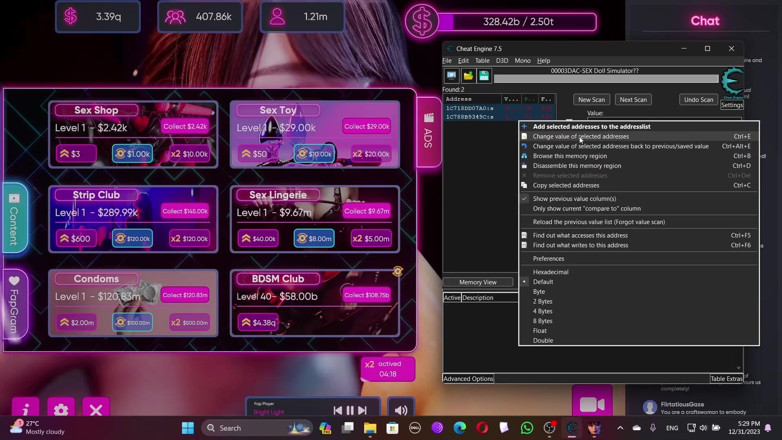Open the Table menu in Cheat Engine
This screenshot has width=782, height=440.
[x=482, y=60]
